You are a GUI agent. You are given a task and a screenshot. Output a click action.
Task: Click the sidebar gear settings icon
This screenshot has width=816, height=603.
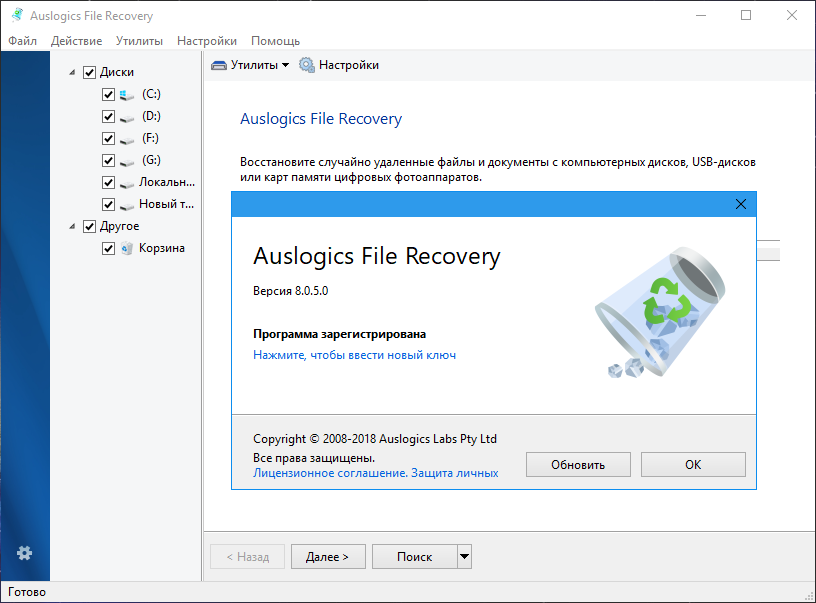[24, 553]
